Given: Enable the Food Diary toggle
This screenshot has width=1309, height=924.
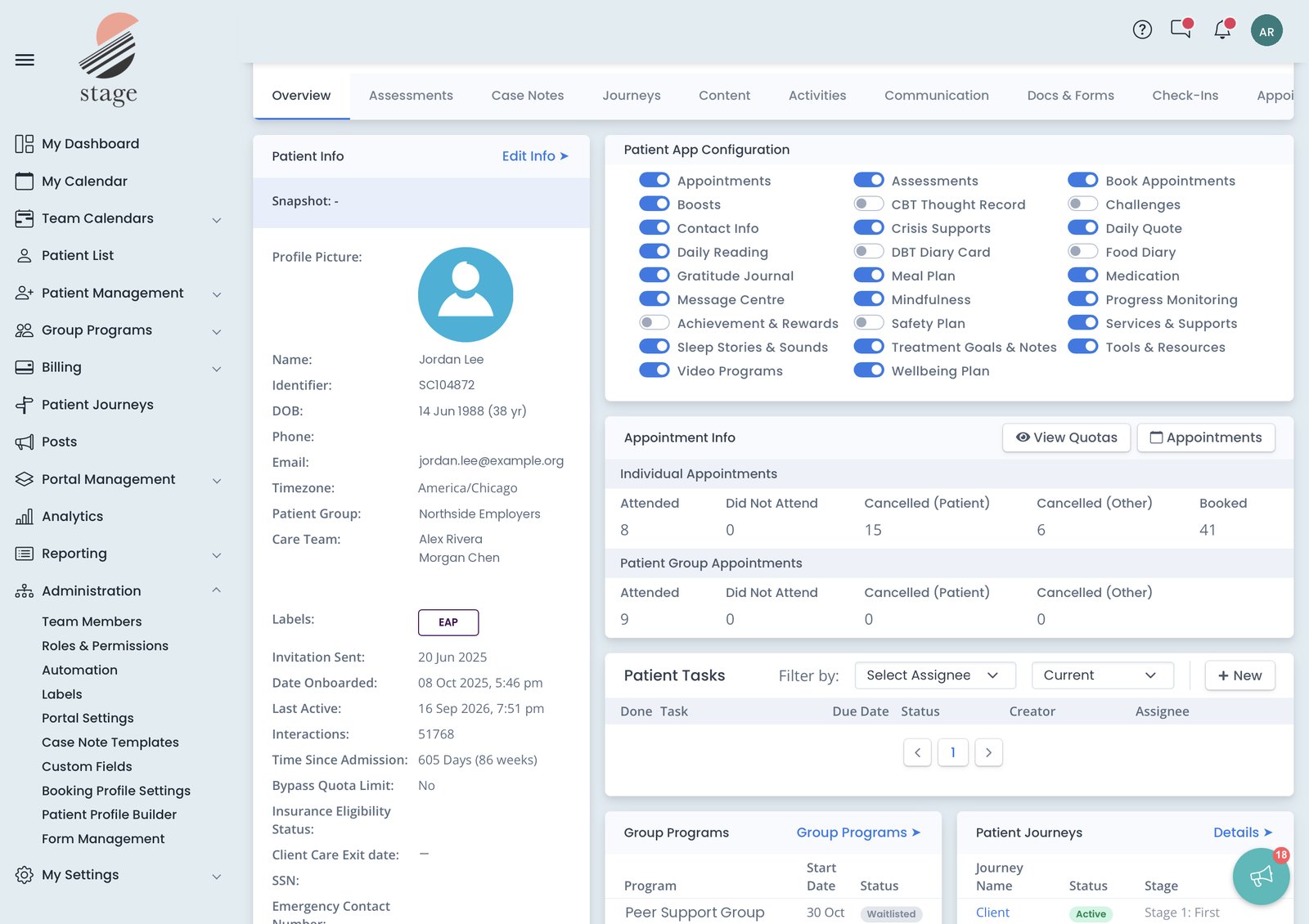Looking at the screenshot, I should click(1083, 251).
